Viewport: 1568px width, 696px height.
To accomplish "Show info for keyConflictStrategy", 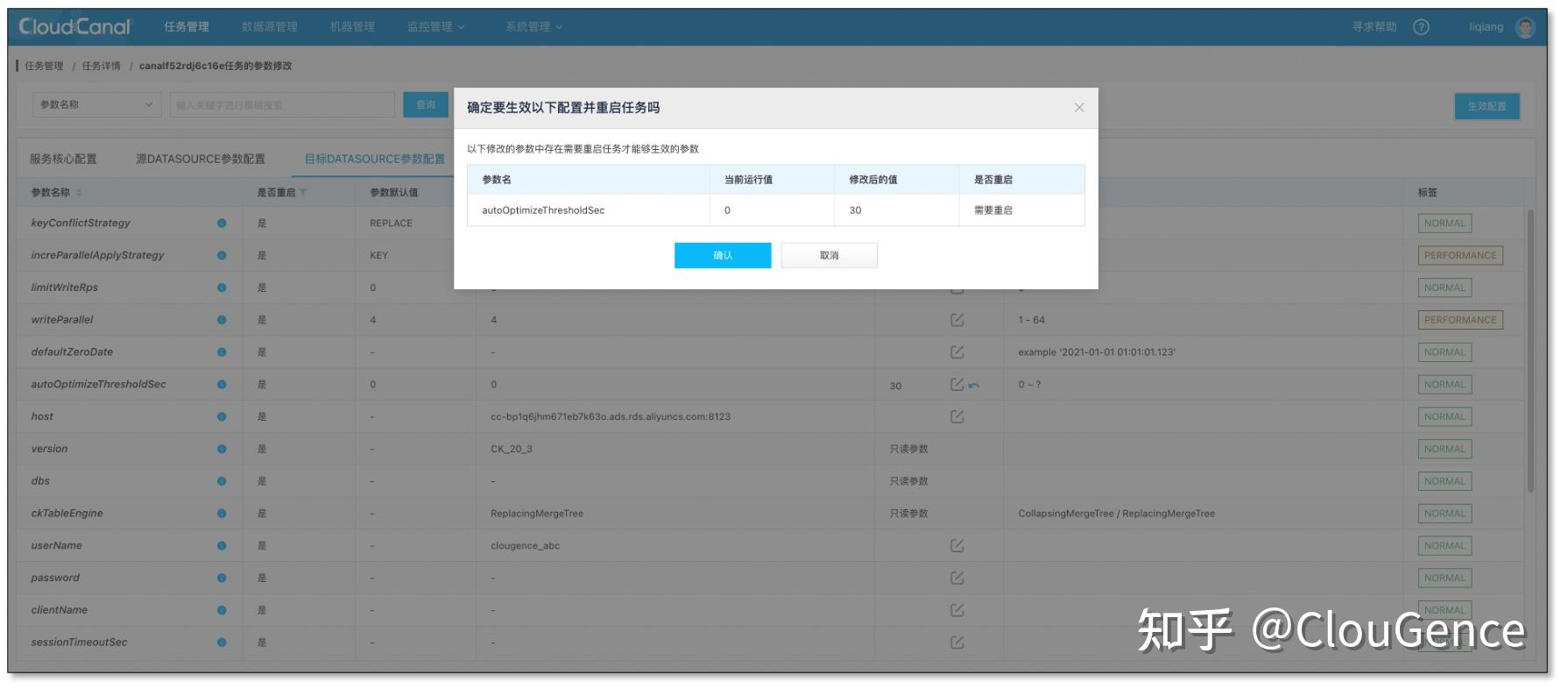I will (222, 223).
